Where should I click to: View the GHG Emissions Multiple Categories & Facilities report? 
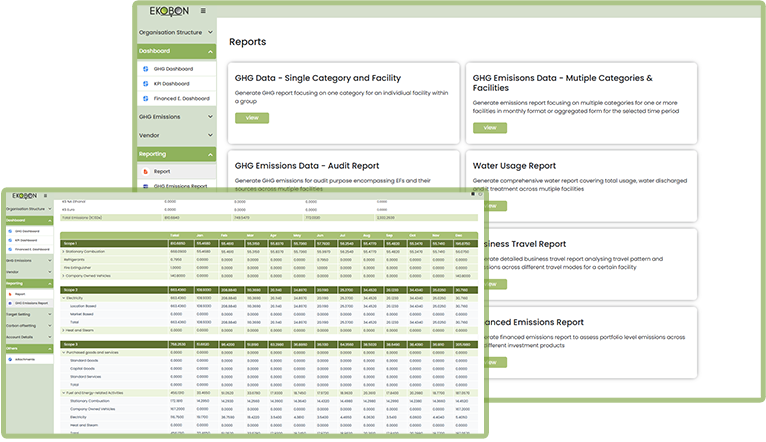[489, 127]
